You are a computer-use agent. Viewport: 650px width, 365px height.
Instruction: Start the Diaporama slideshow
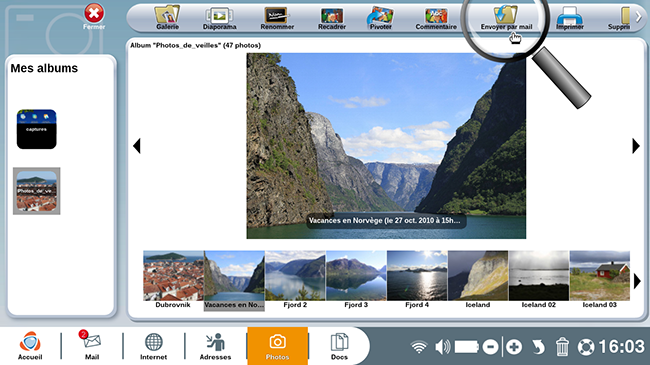point(219,18)
